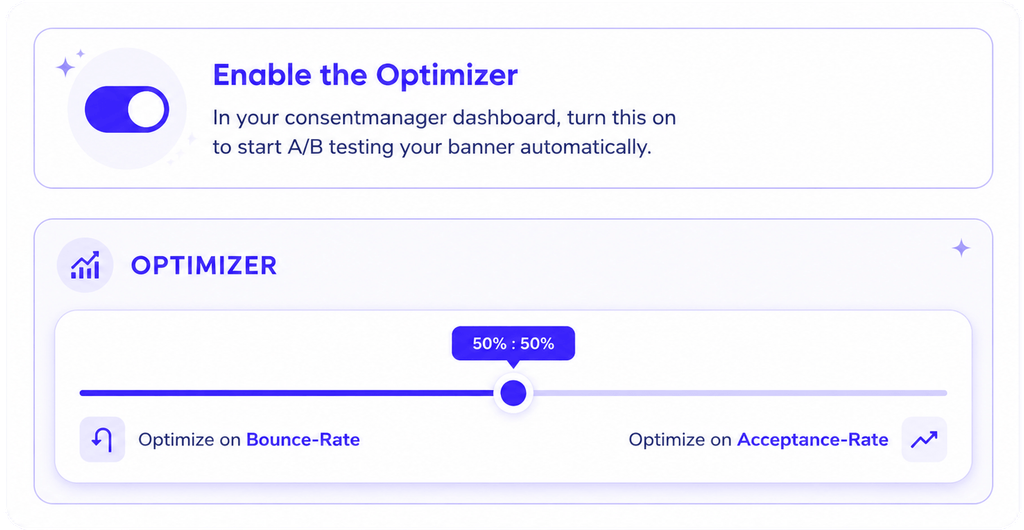This screenshot has width=1024, height=530.
Task: Click the Optimize on Bounce-Rate label
Action: point(249,439)
